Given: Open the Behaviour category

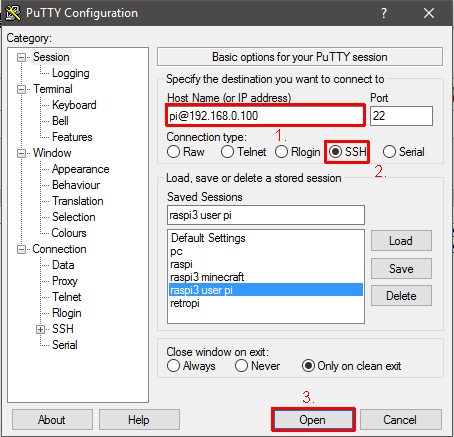Looking at the screenshot, I should (x=76, y=185).
